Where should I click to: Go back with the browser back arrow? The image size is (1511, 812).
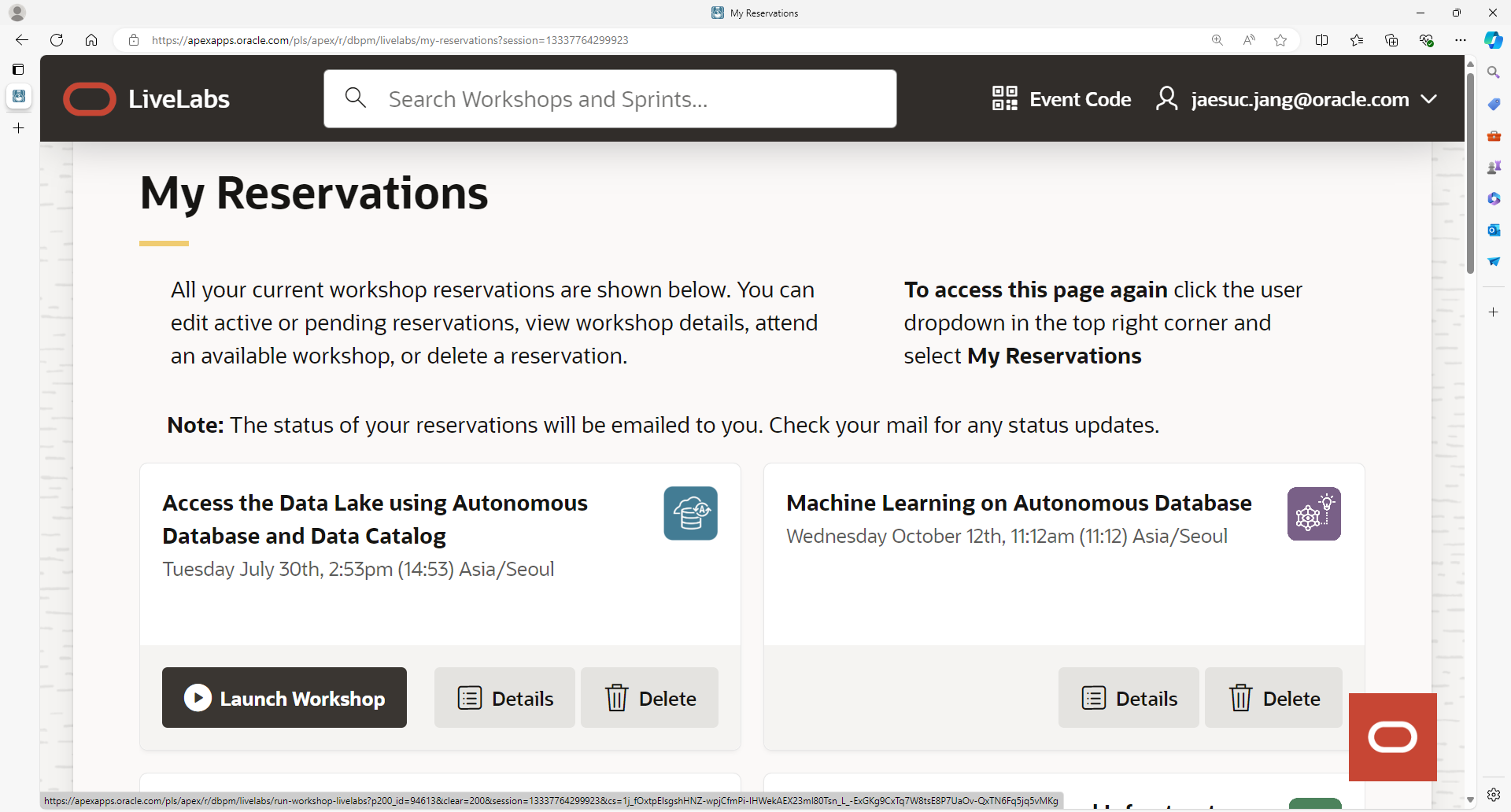point(22,40)
